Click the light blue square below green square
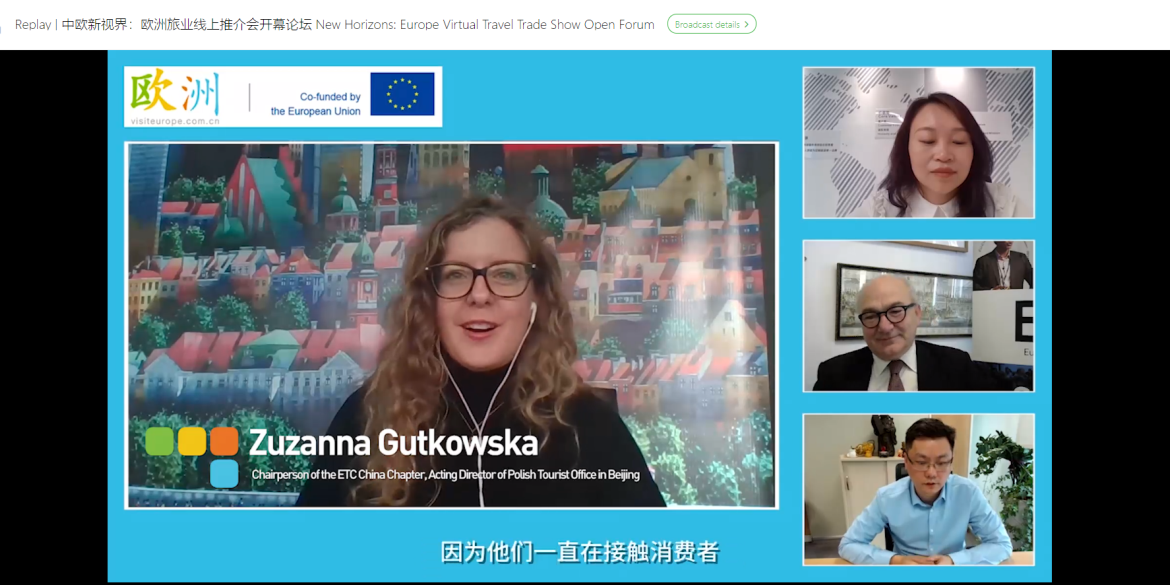This screenshot has width=1170, height=585. tap(224, 473)
